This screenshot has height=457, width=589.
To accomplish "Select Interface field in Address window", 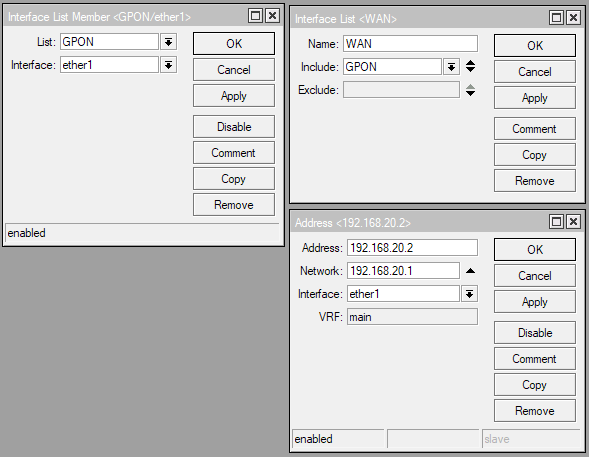I will click(403, 294).
